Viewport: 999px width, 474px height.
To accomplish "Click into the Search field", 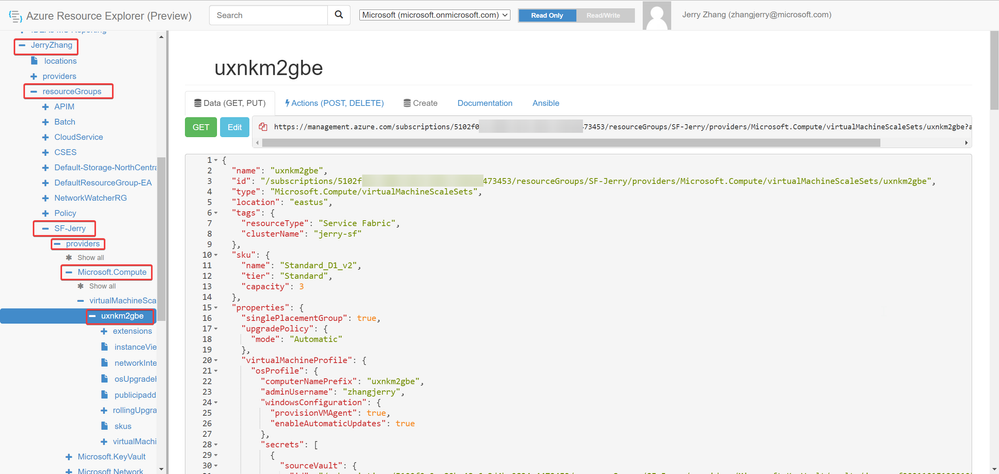I will click(x=268, y=15).
